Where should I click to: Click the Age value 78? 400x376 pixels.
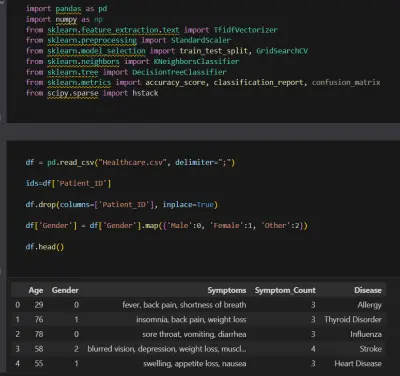[x=39, y=334]
